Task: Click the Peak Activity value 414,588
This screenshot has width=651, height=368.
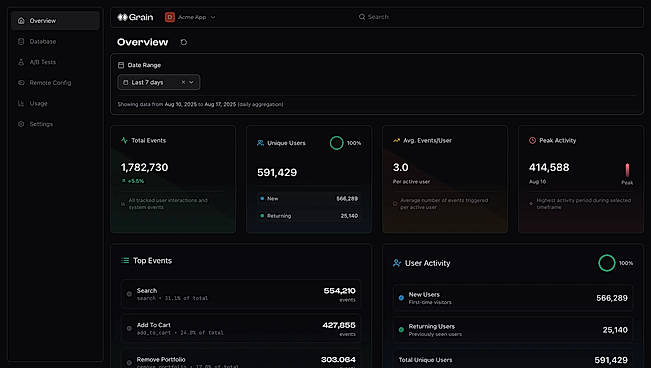Action: pos(549,167)
